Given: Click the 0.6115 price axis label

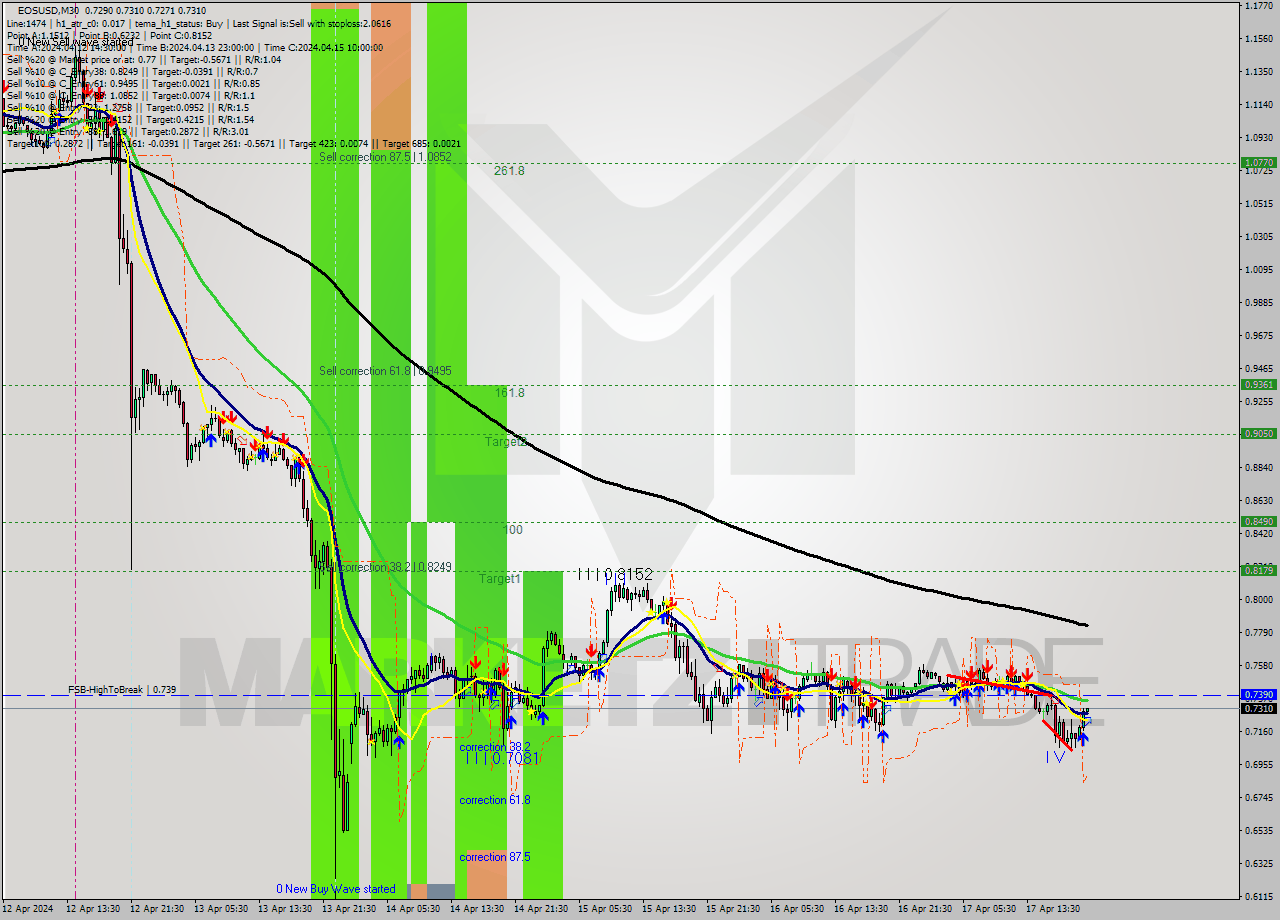Looking at the screenshot, I should (x=1258, y=896).
